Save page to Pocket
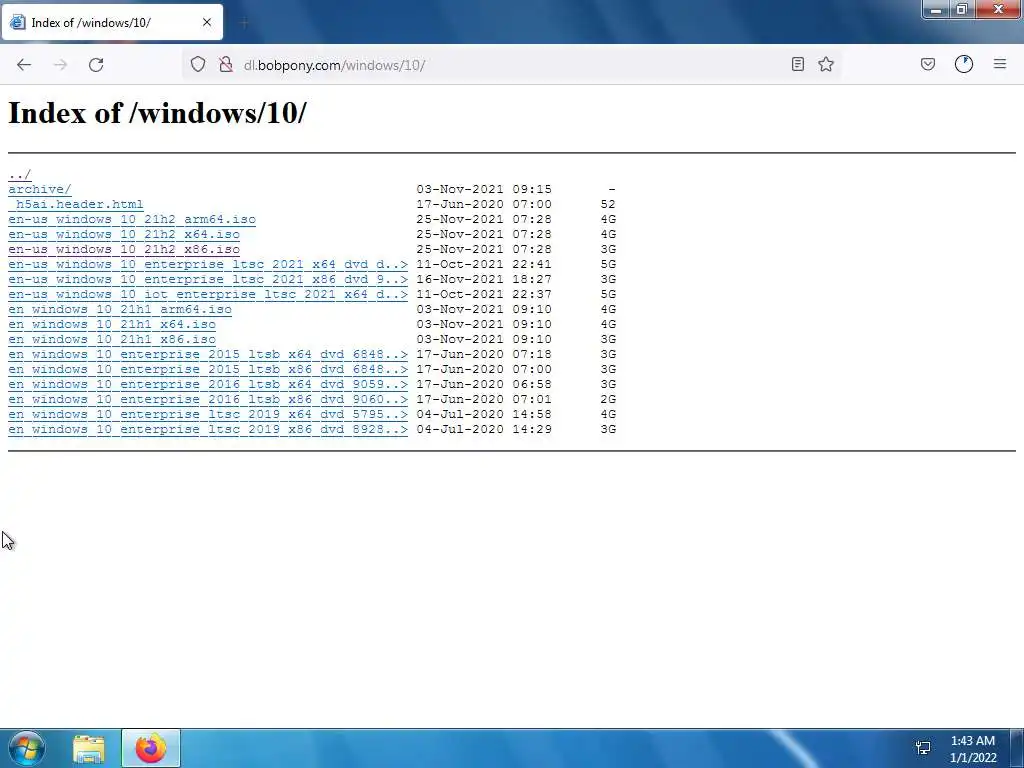 [x=927, y=64]
